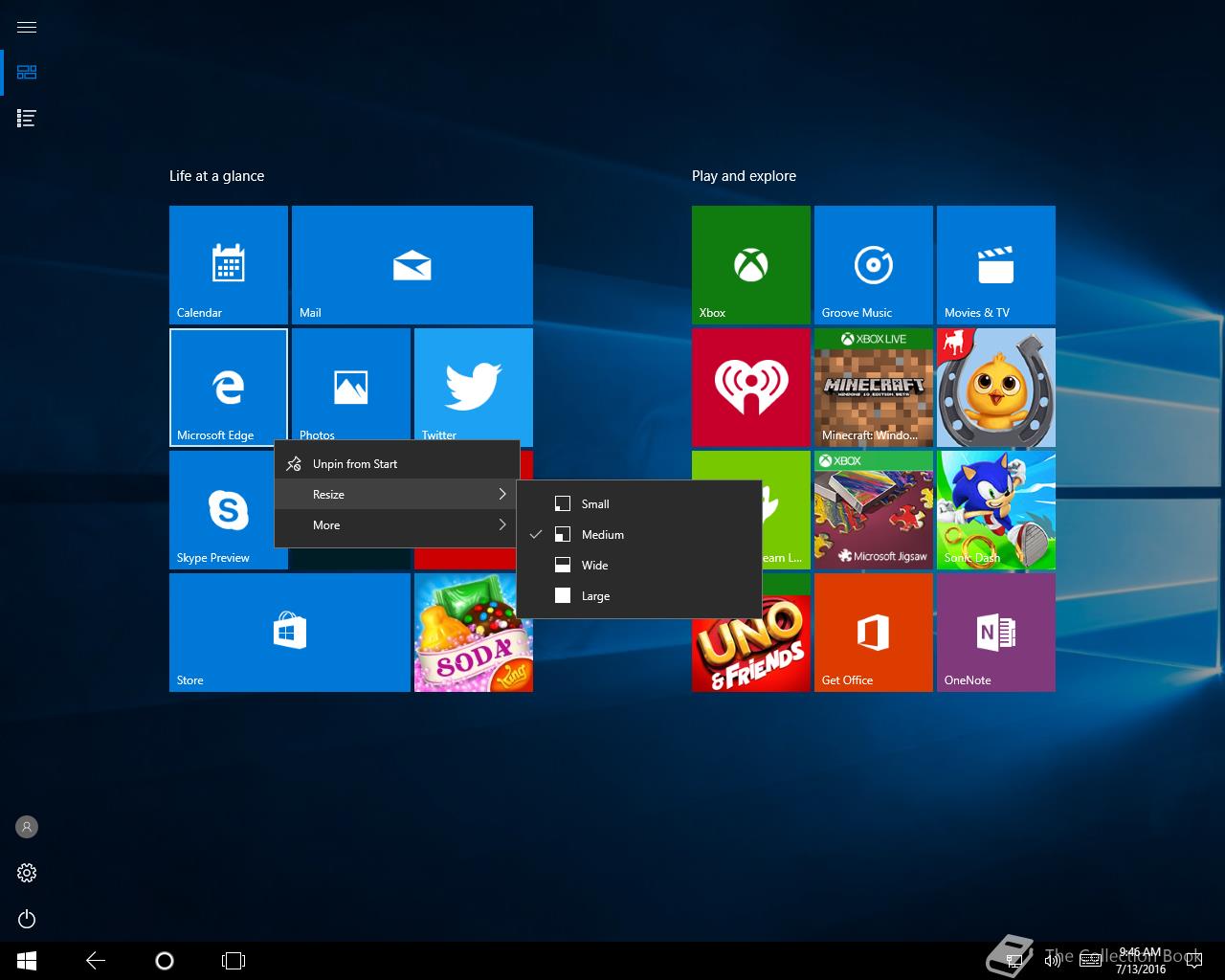Image resolution: width=1225 pixels, height=980 pixels.
Task: Open the Get Office tile
Action: pyautogui.click(x=874, y=633)
